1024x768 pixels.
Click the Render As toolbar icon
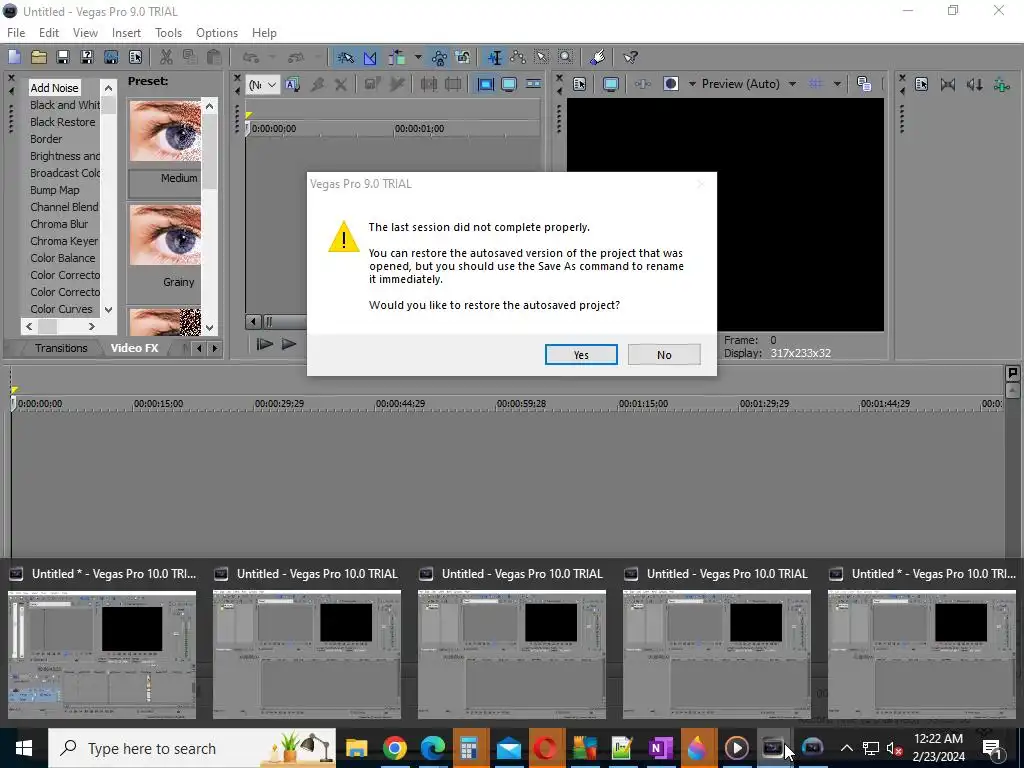111,57
